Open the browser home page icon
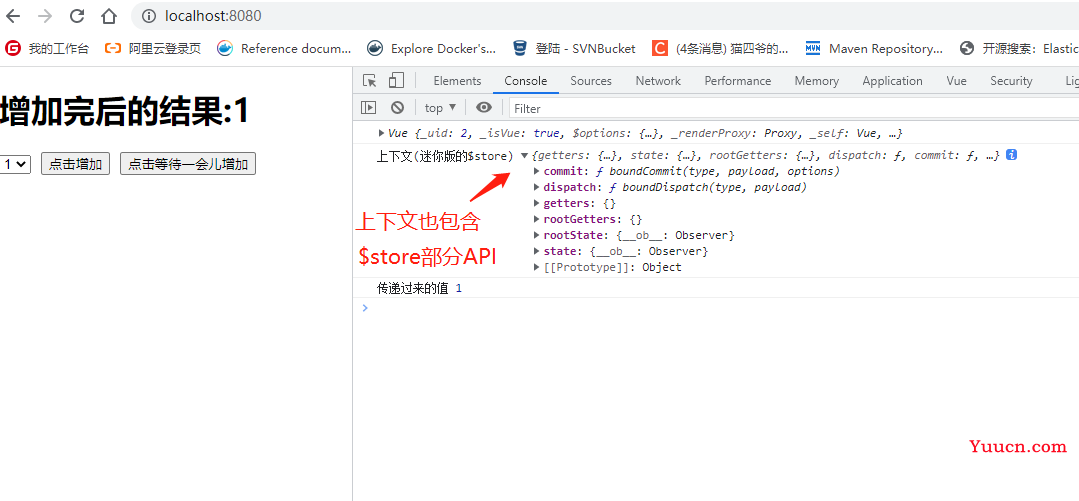This screenshot has width=1079, height=501. pyautogui.click(x=109, y=16)
